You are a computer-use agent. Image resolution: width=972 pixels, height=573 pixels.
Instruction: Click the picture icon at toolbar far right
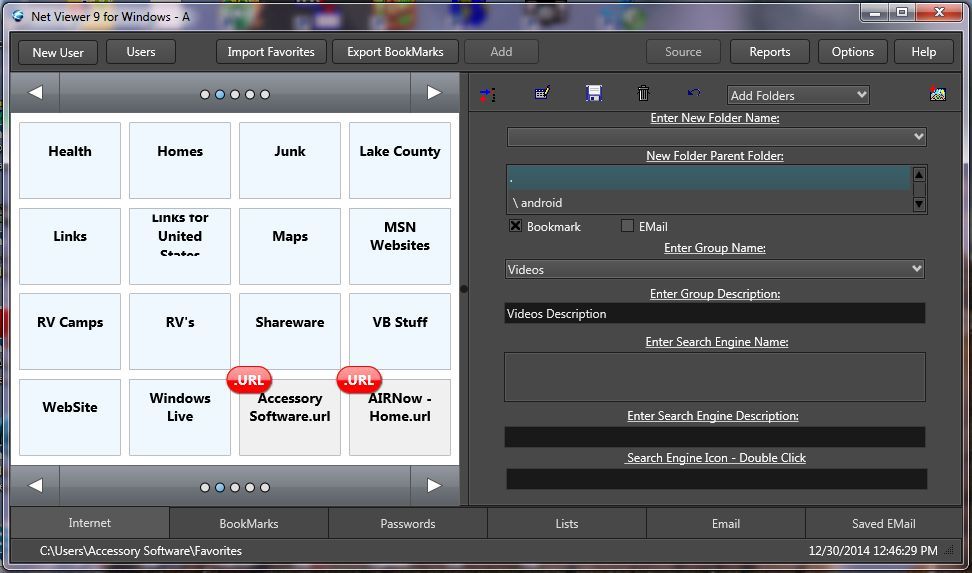[937, 95]
